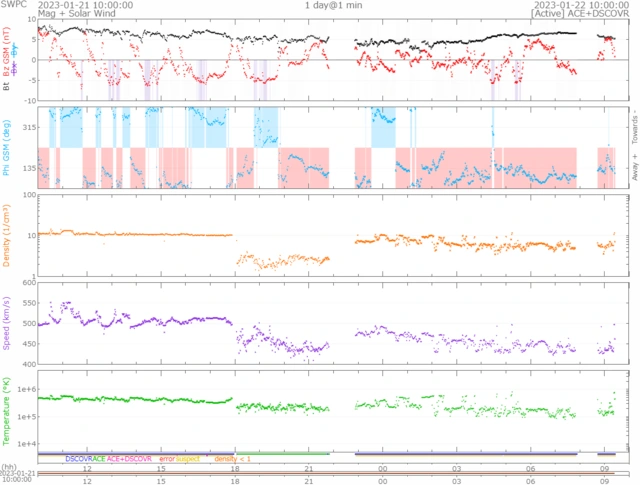Click the time range slider bar at the bottom

pos(333,474)
